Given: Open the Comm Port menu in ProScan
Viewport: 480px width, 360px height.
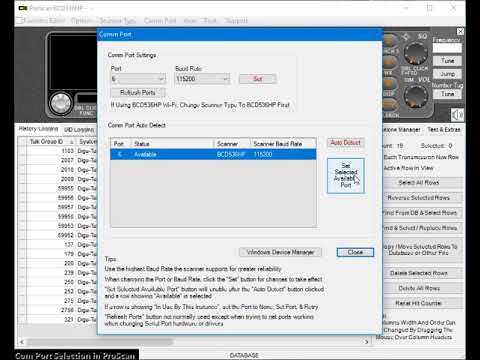Looking at the screenshot, I should pos(160,21).
